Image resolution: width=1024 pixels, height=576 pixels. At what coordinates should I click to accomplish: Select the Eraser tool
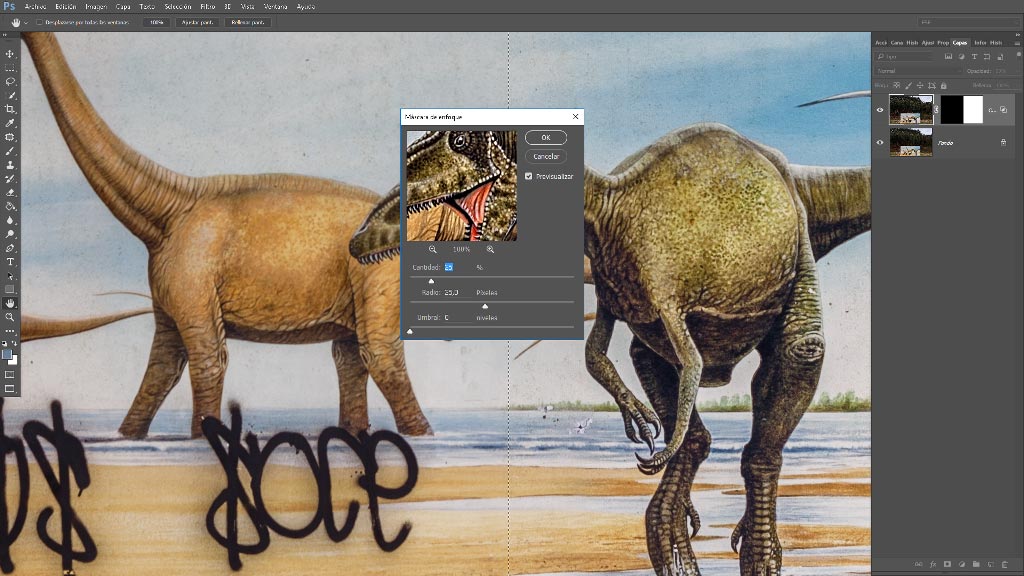tap(10, 193)
